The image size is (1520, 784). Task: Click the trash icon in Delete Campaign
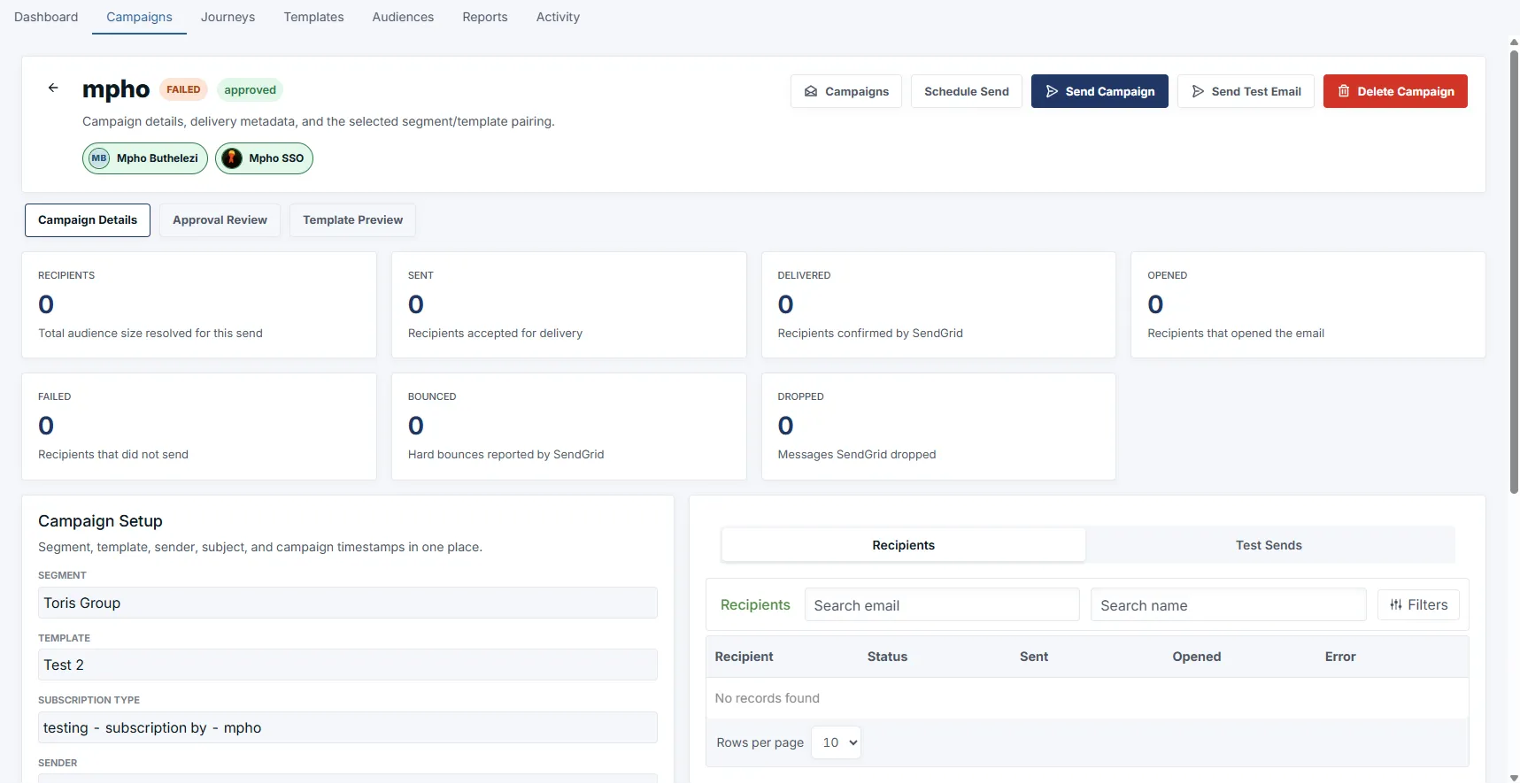coord(1344,91)
